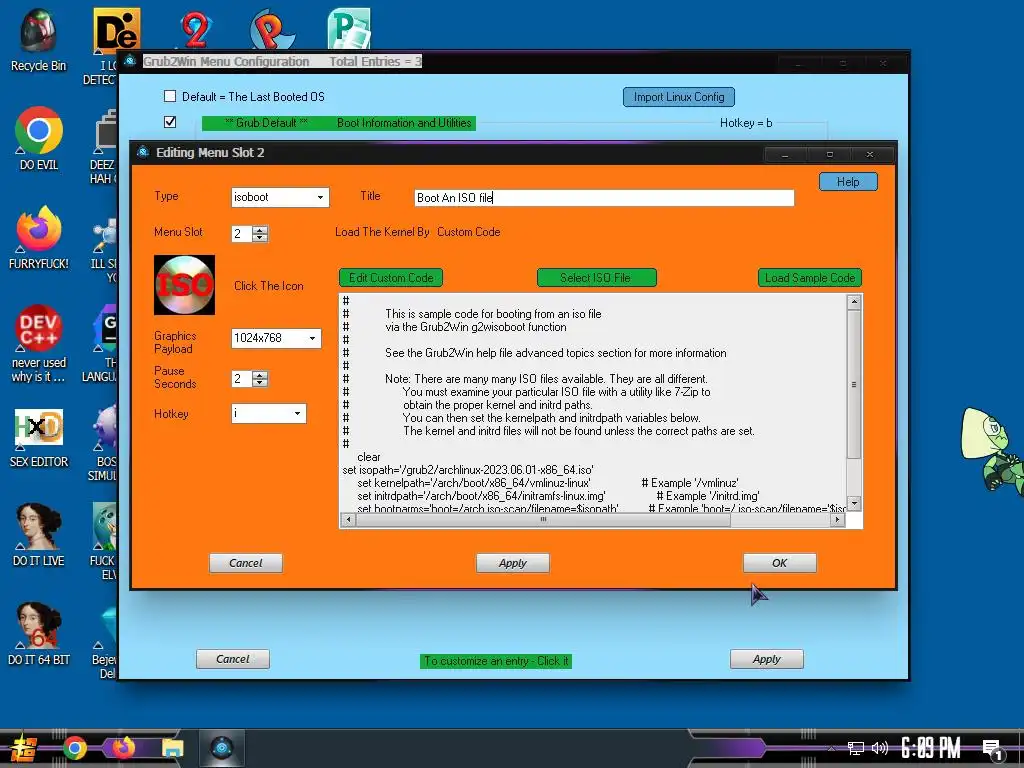Click the 'set isopath=' line in code
Image resolution: width=1024 pixels, height=768 pixels.
(468, 470)
